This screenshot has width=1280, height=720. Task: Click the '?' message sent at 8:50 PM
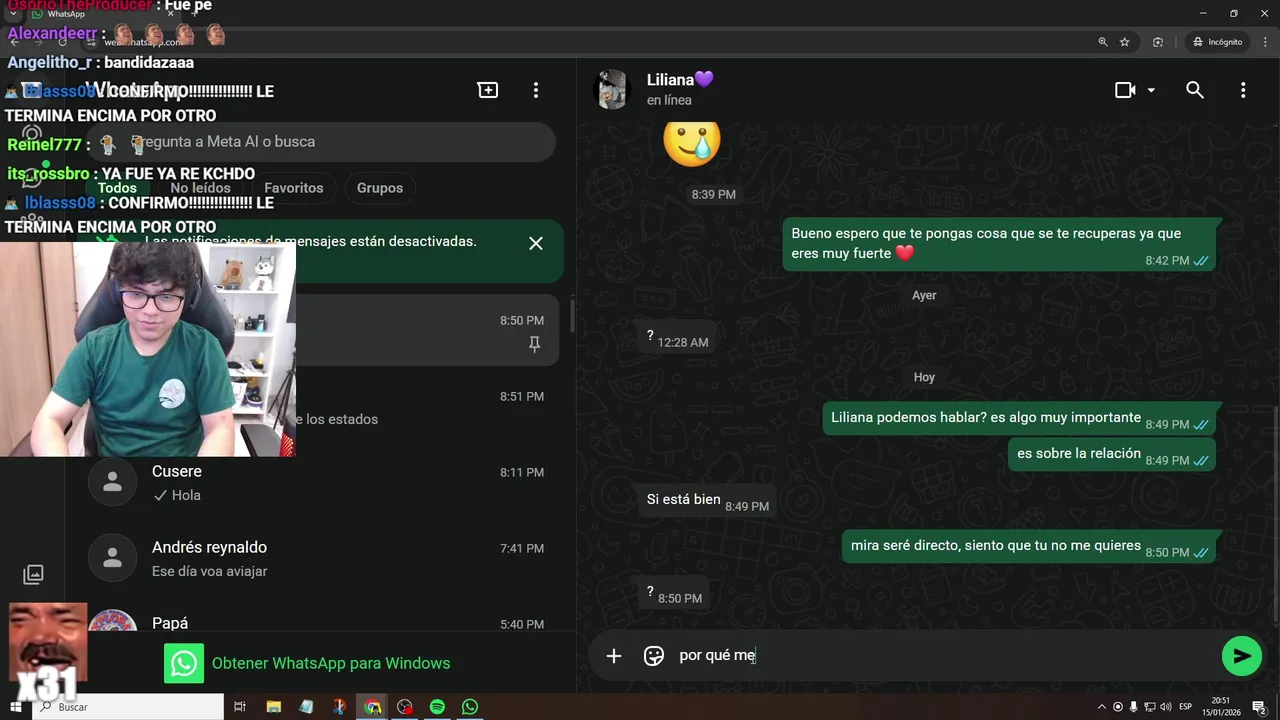pos(674,592)
